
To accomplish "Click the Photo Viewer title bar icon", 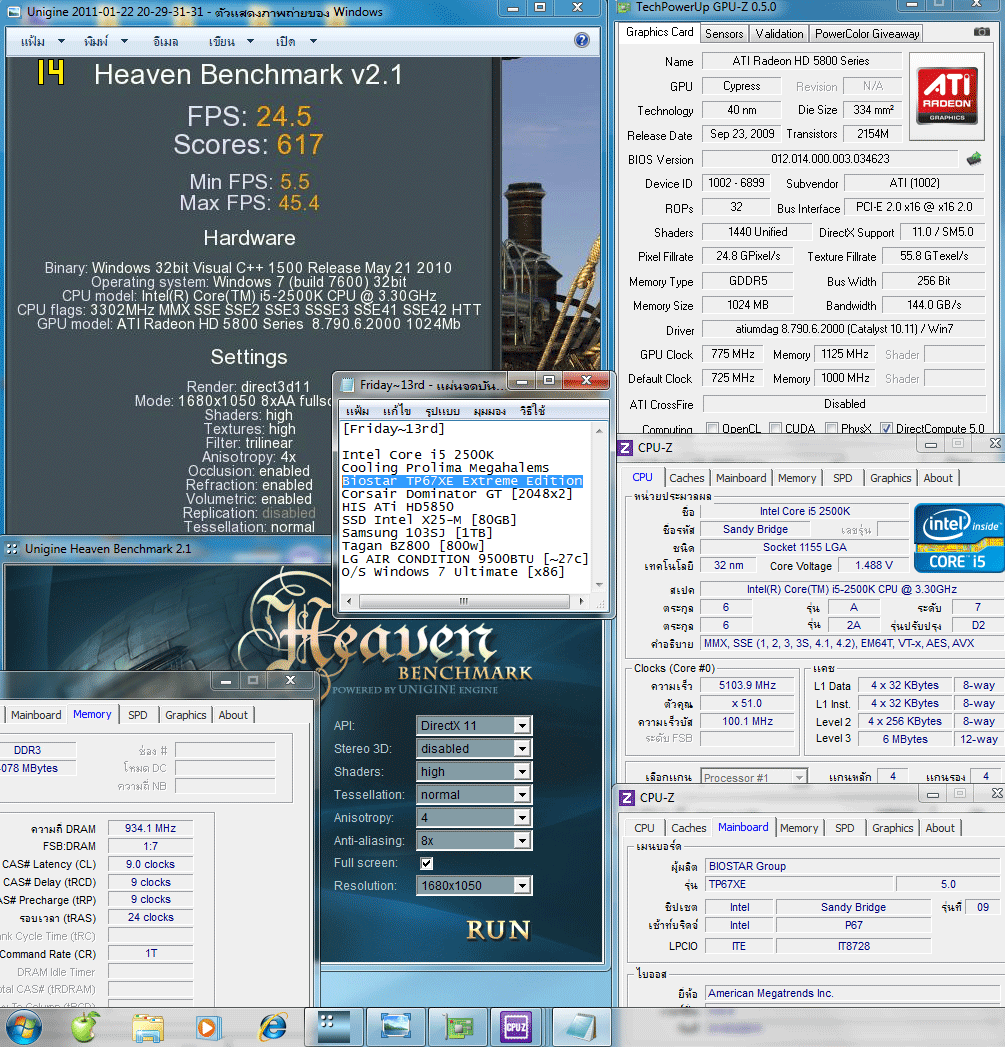I will 13,11.
